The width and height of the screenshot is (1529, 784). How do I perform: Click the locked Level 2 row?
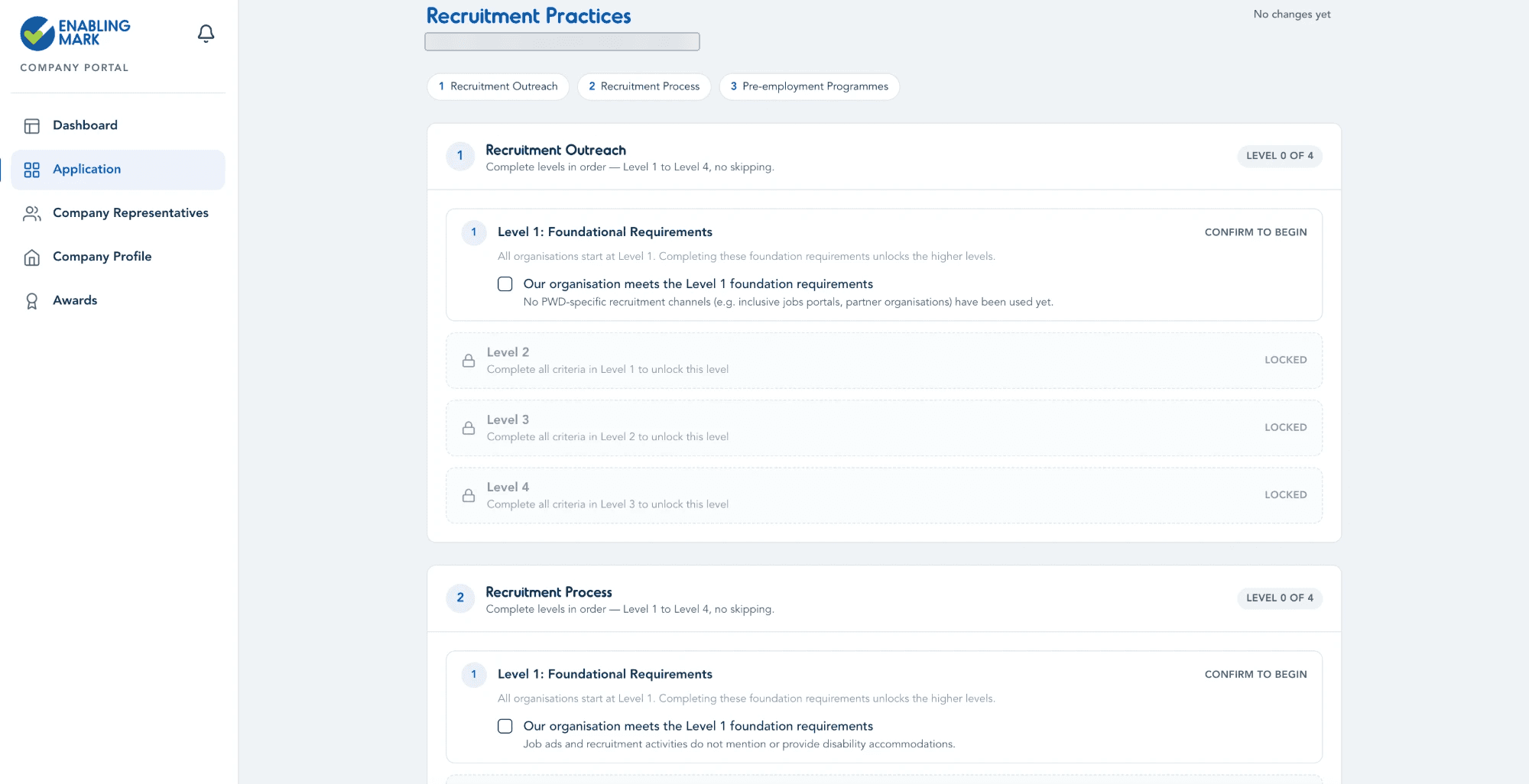point(884,361)
